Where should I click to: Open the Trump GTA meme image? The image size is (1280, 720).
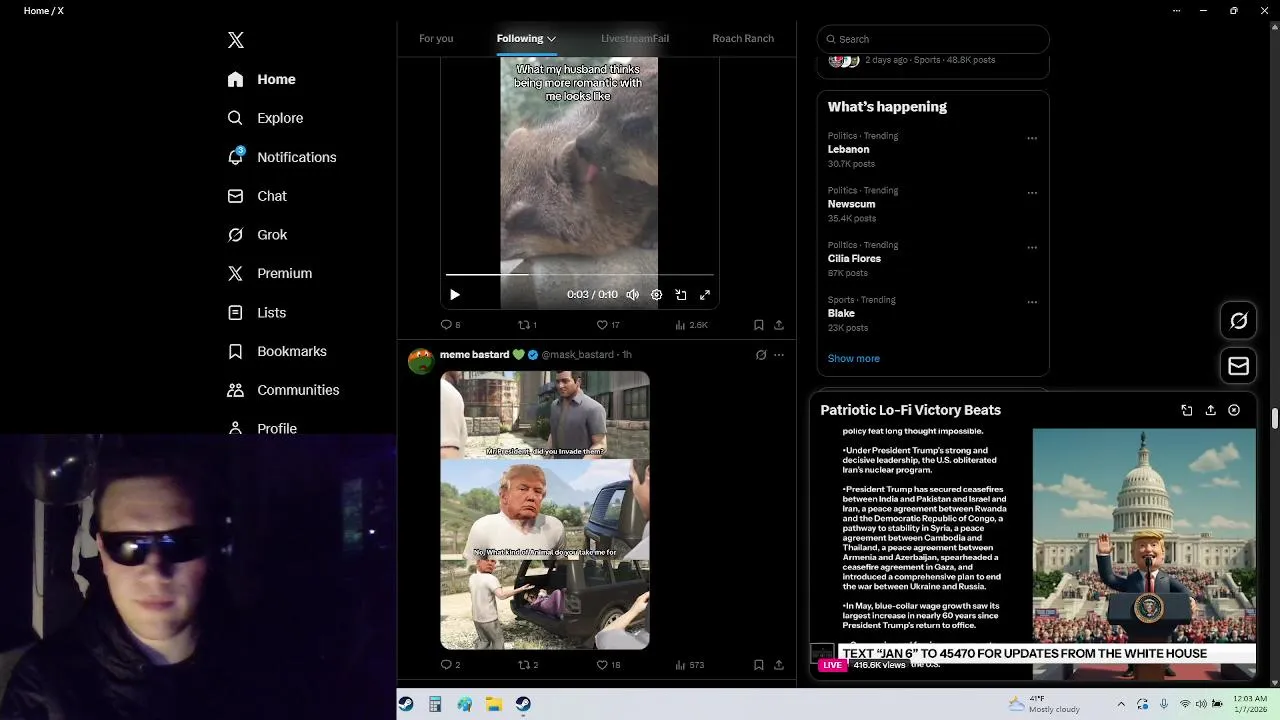tap(545, 510)
